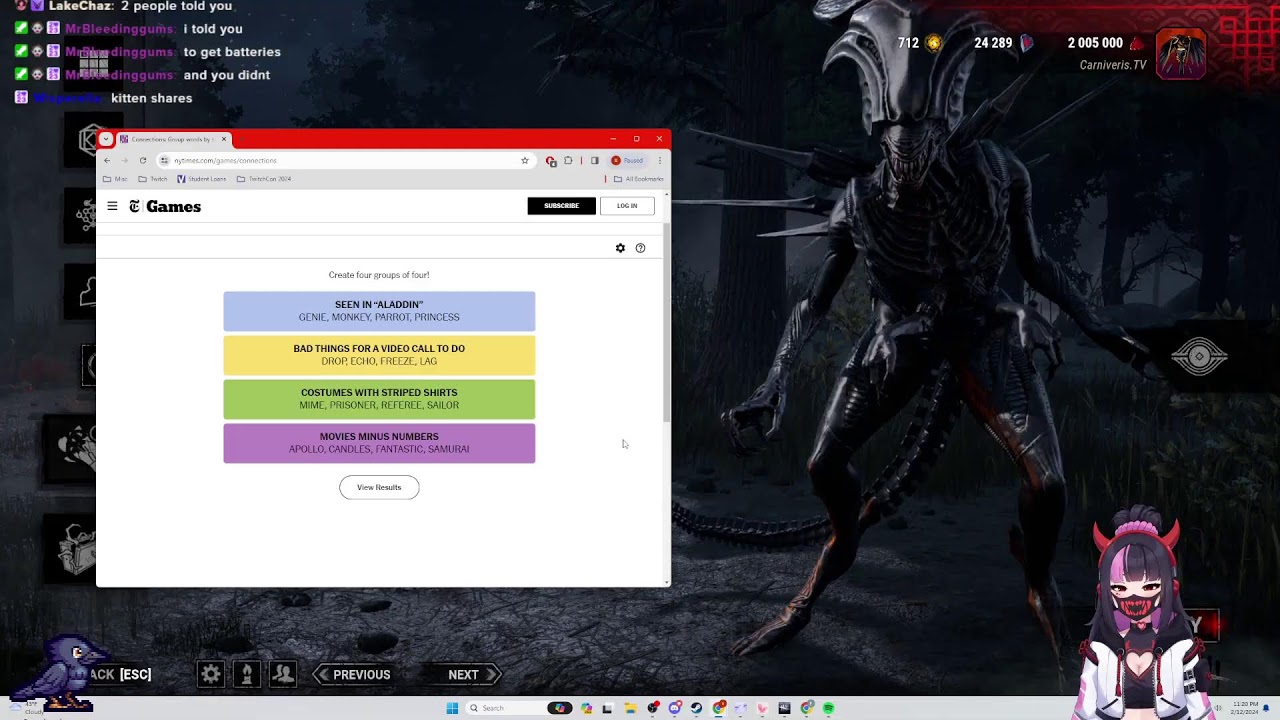1280x720 pixels.
Task: Open the Paused profile button in Chrome
Action: pos(629,160)
